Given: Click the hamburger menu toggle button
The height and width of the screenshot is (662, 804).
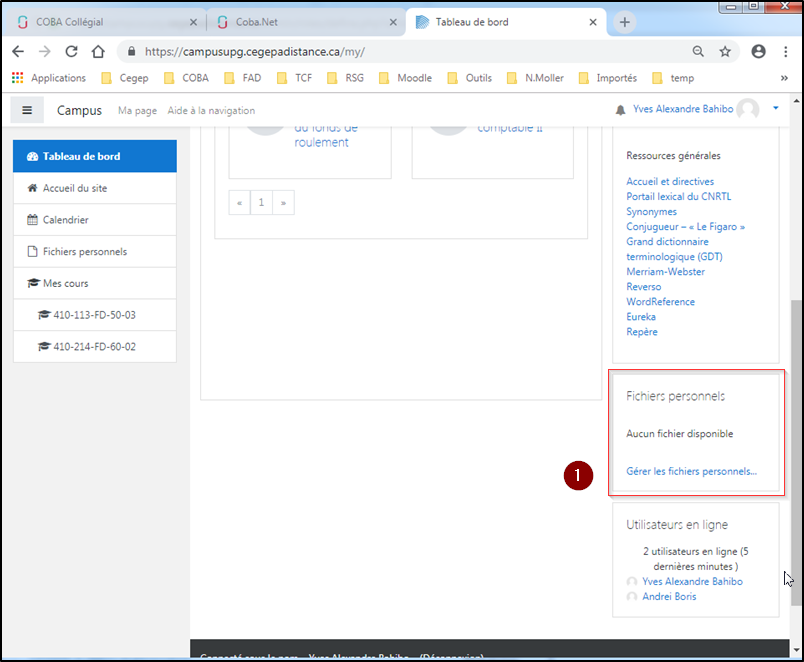Looking at the screenshot, I should [x=27, y=111].
